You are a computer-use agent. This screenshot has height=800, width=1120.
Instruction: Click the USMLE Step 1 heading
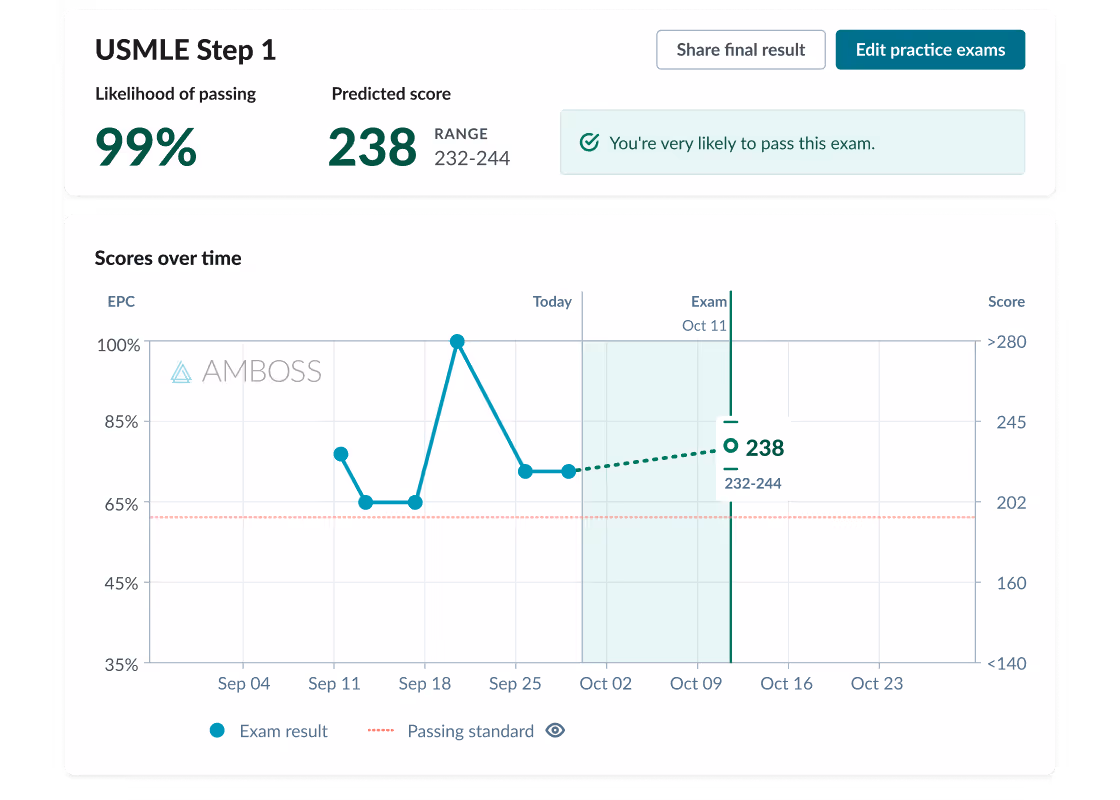[x=186, y=50]
